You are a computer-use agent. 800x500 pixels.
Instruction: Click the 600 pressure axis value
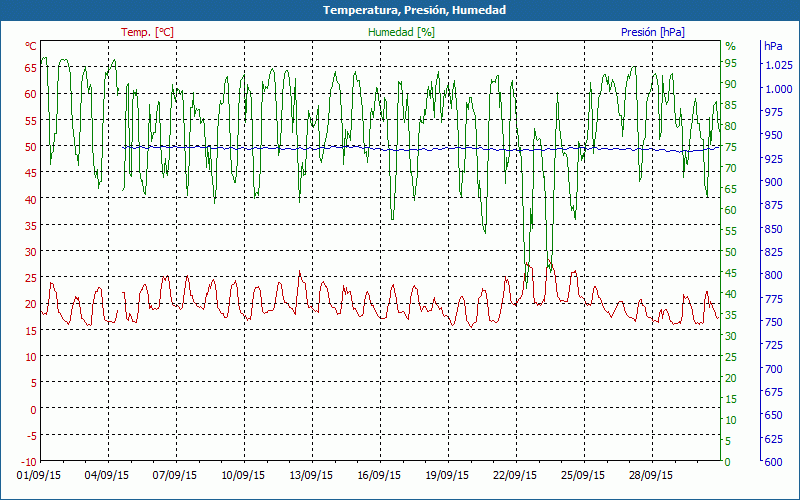coord(773,462)
